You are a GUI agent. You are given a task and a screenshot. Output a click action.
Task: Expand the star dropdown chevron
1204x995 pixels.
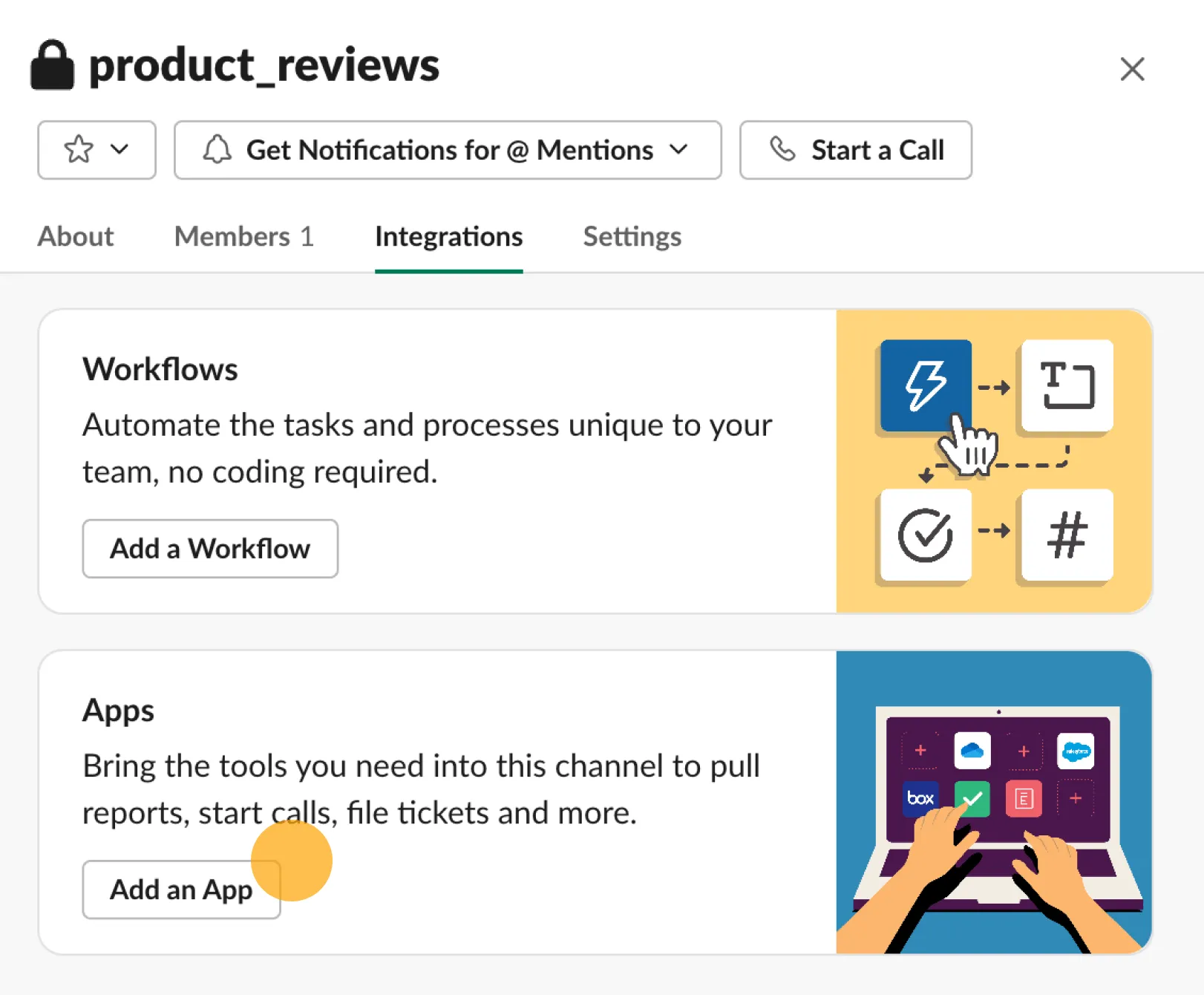click(x=120, y=149)
